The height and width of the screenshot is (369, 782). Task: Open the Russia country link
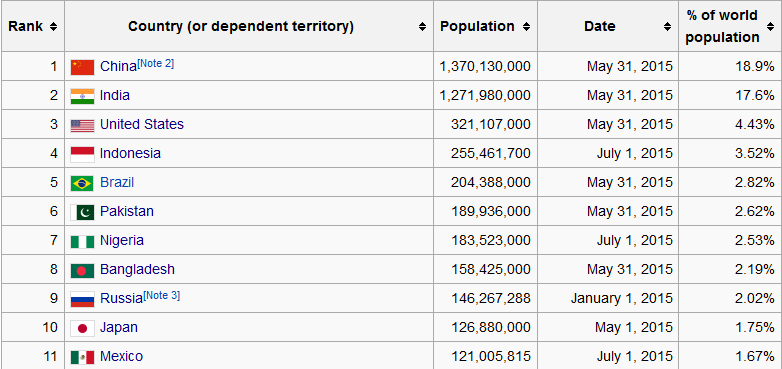pos(121,299)
